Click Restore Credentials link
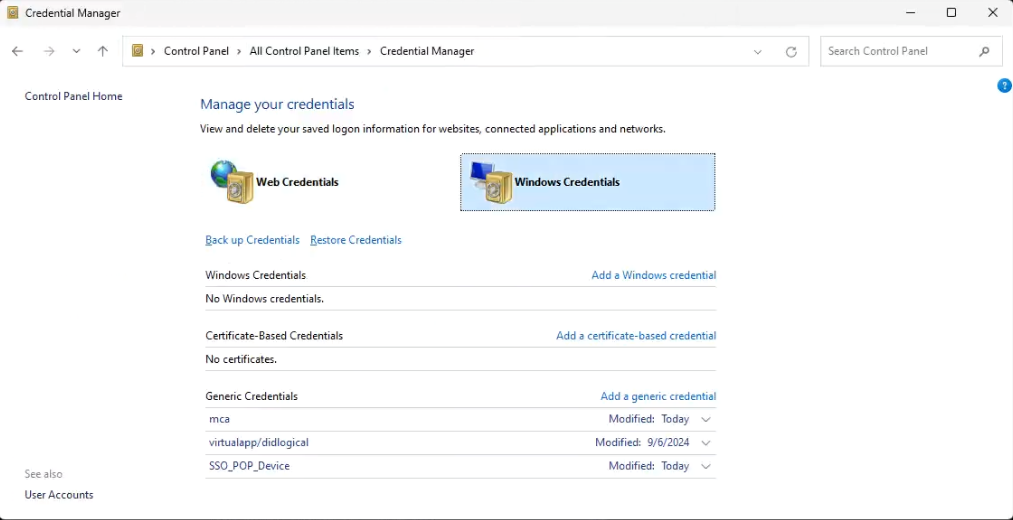The height and width of the screenshot is (520, 1013). (356, 240)
